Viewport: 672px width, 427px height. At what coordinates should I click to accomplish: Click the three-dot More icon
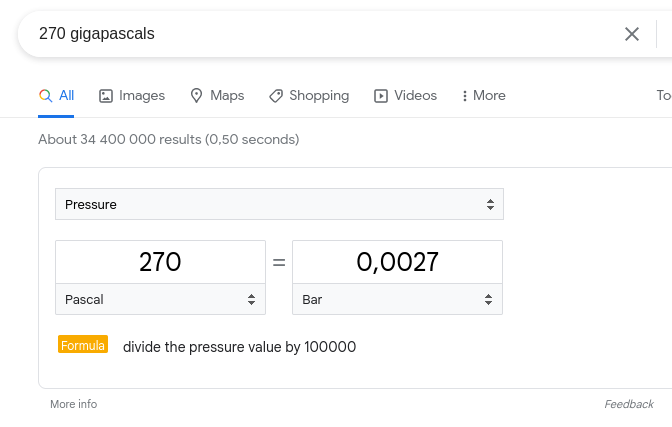(x=465, y=96)
